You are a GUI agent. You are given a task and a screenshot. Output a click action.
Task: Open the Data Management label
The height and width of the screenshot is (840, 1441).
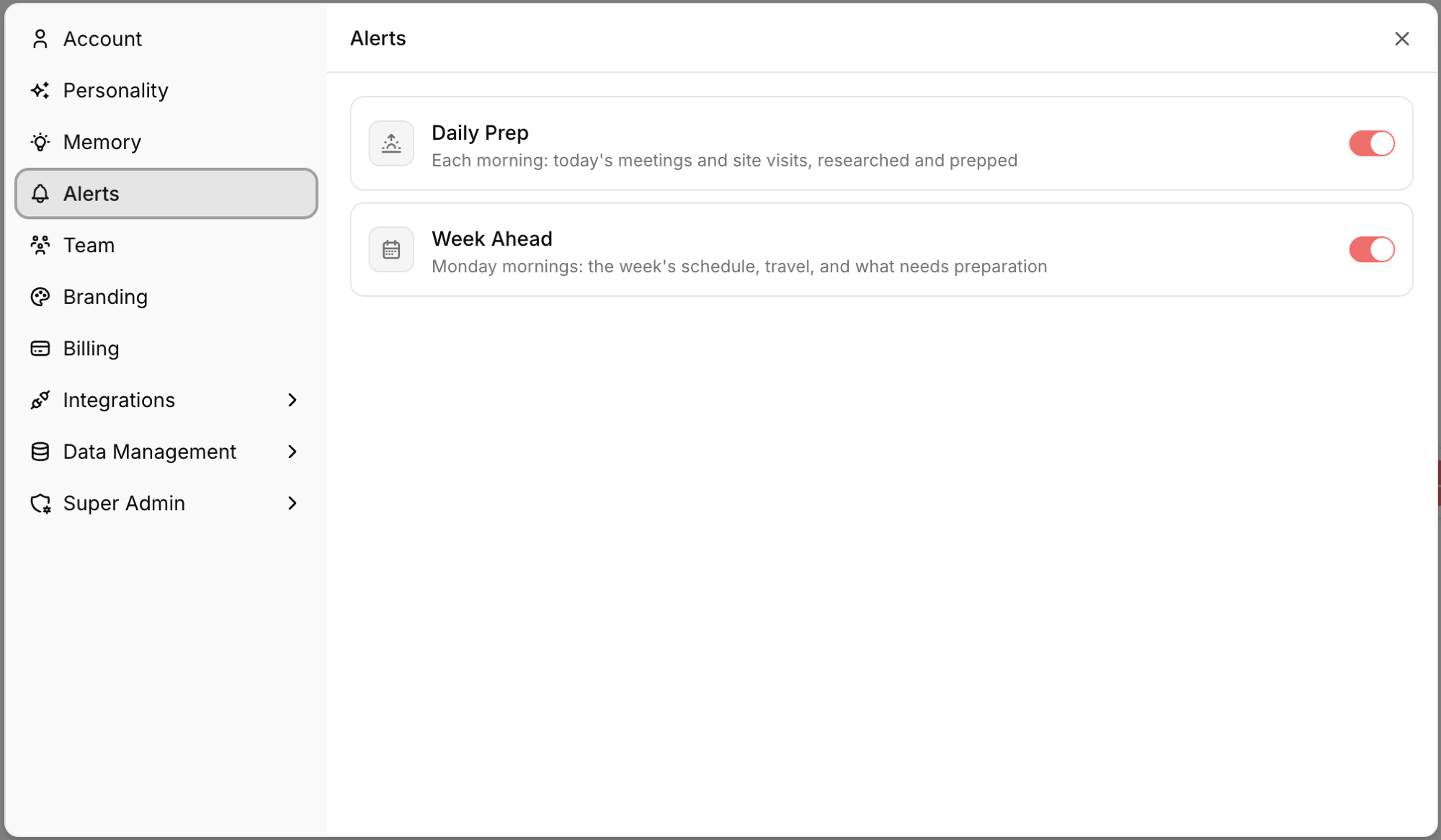(150, 452)
